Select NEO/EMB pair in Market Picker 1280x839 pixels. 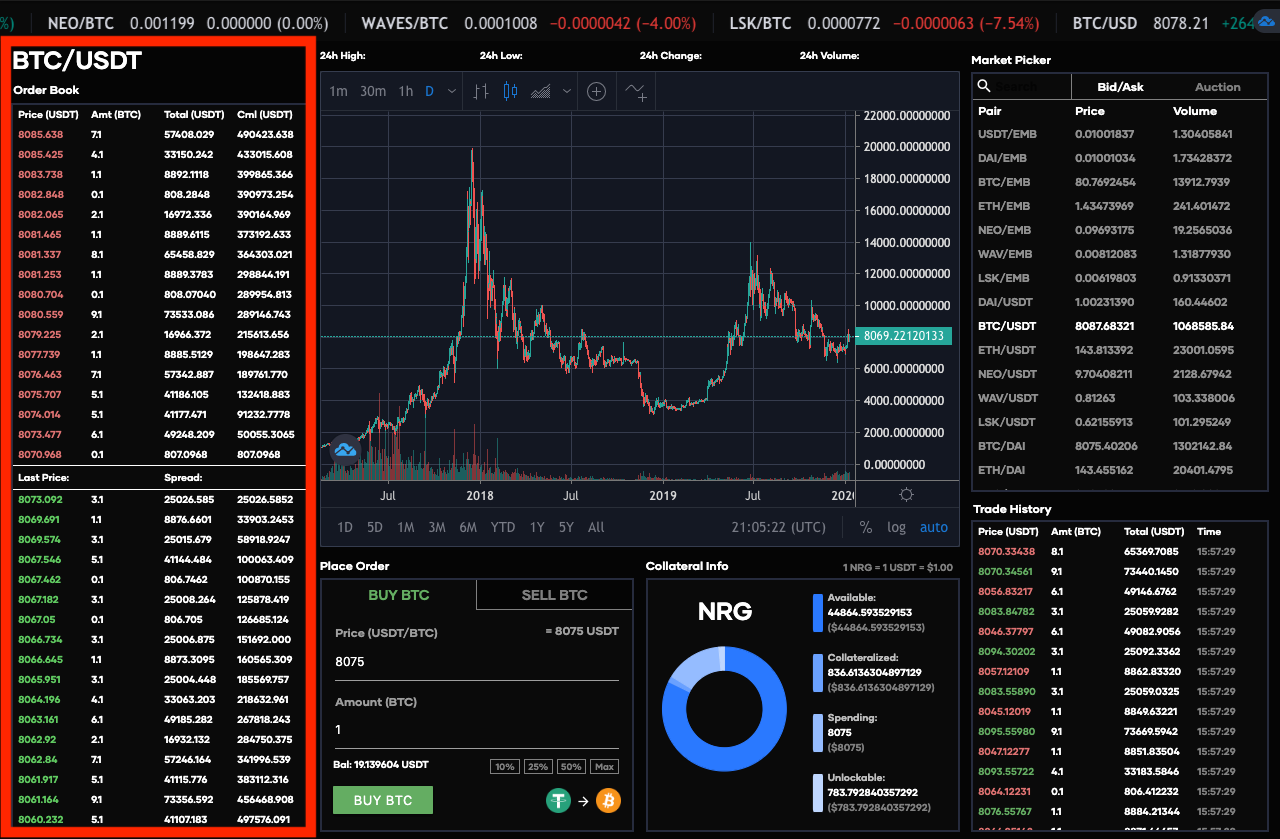1120,230
